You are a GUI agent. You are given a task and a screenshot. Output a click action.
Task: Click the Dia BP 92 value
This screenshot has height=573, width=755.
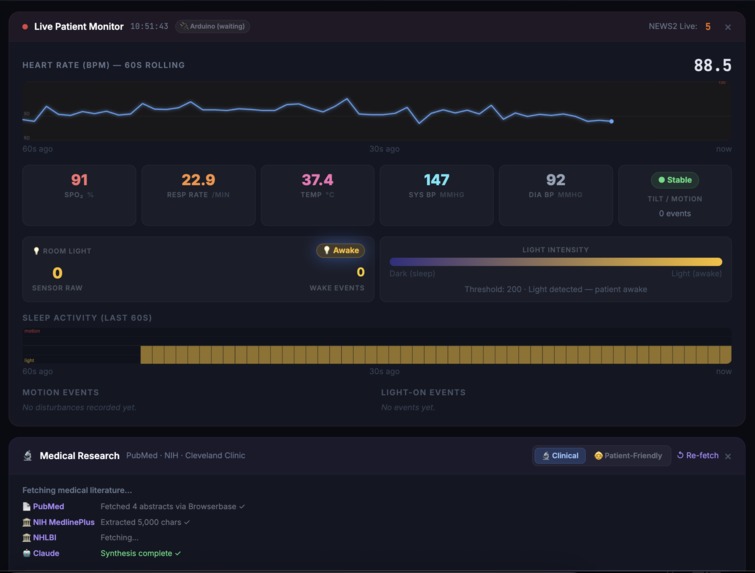(x=556, y=180)
